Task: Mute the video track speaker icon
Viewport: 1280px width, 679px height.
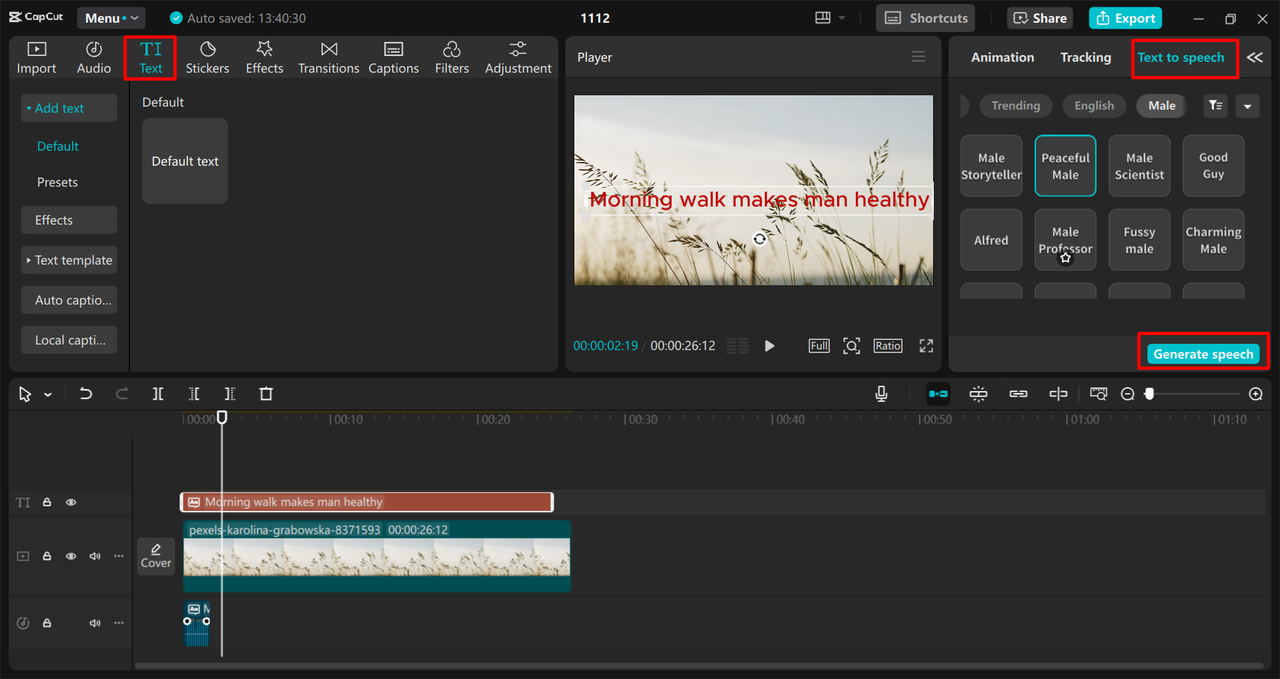Action: [95, 556]
